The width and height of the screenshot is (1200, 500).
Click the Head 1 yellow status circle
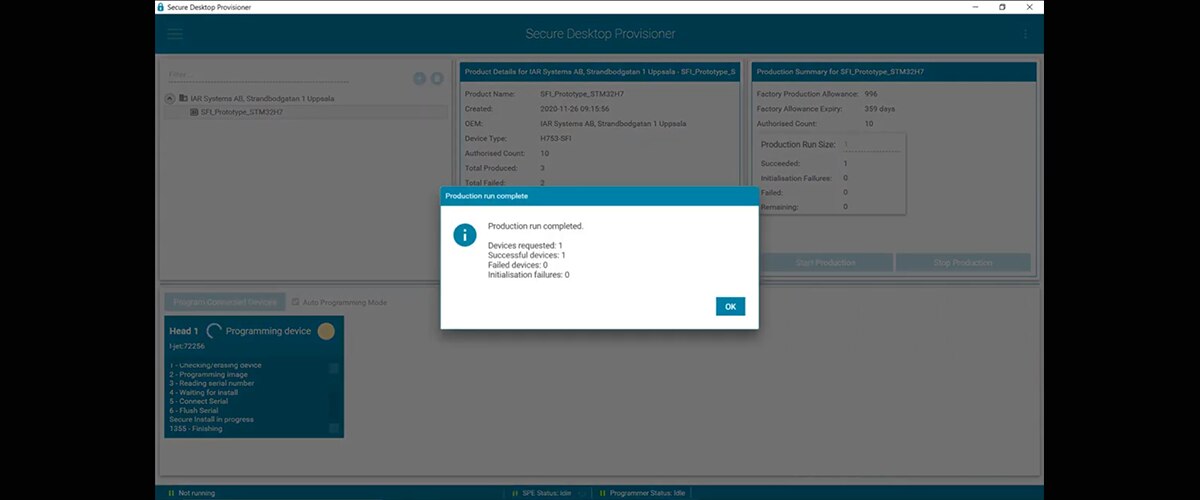[x=326, y=331]
